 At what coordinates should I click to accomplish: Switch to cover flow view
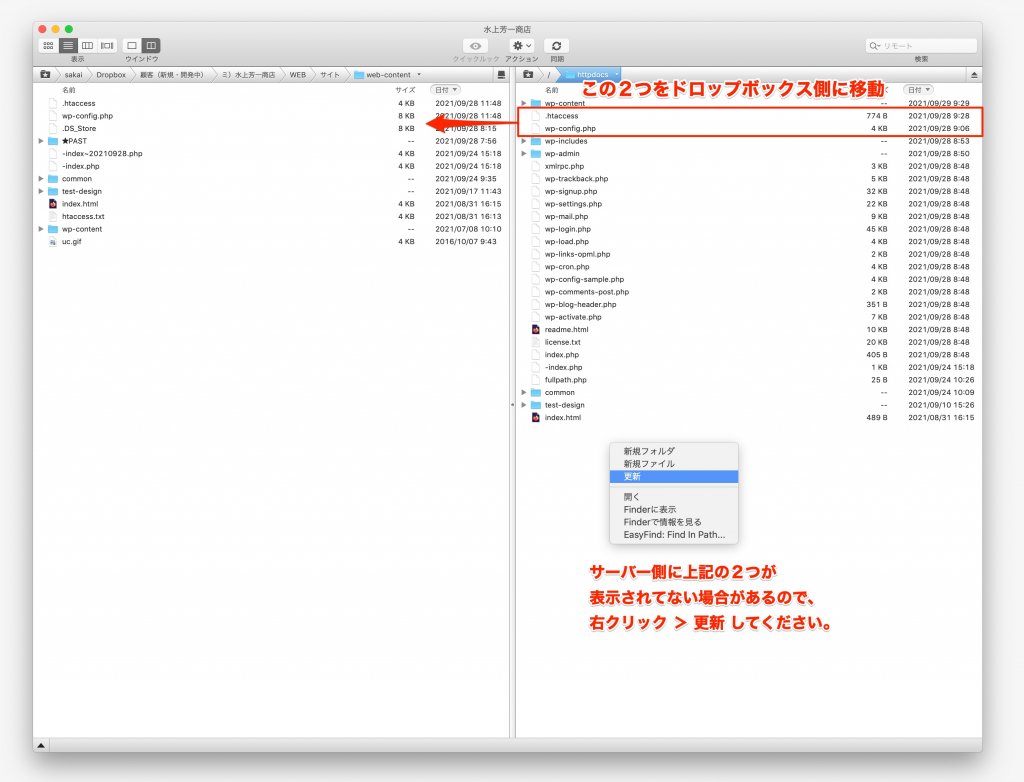pos(107,46)
